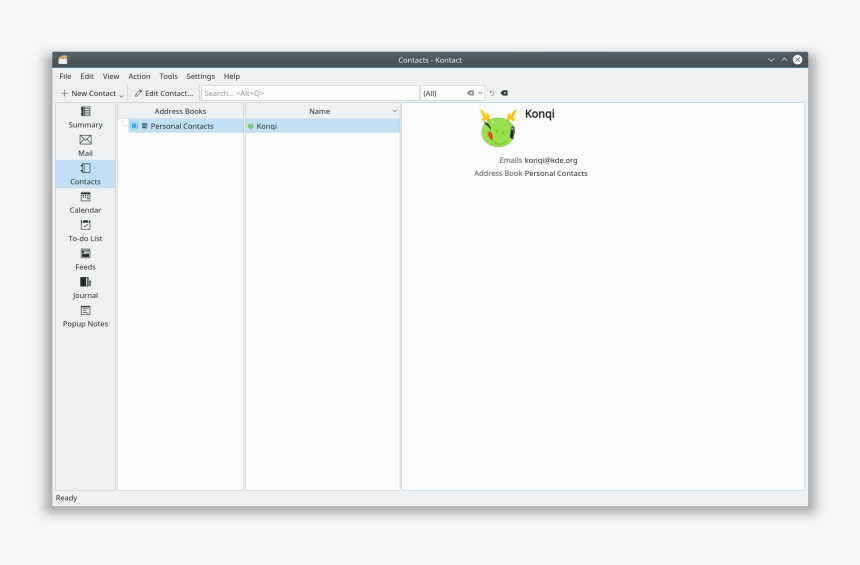Maximize the Kontact window
The width and height of the screenshot is (860, 565).
point(784,60)
